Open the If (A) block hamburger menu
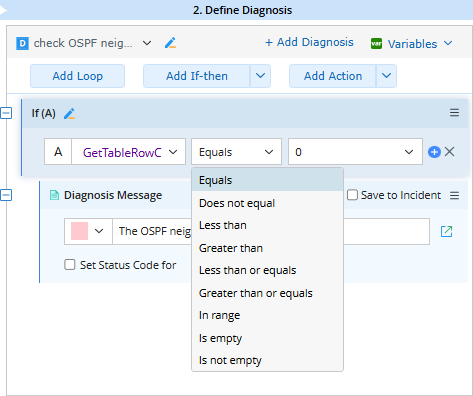The image size is (473, 396). pyautogui.click(x=454, y=113)
